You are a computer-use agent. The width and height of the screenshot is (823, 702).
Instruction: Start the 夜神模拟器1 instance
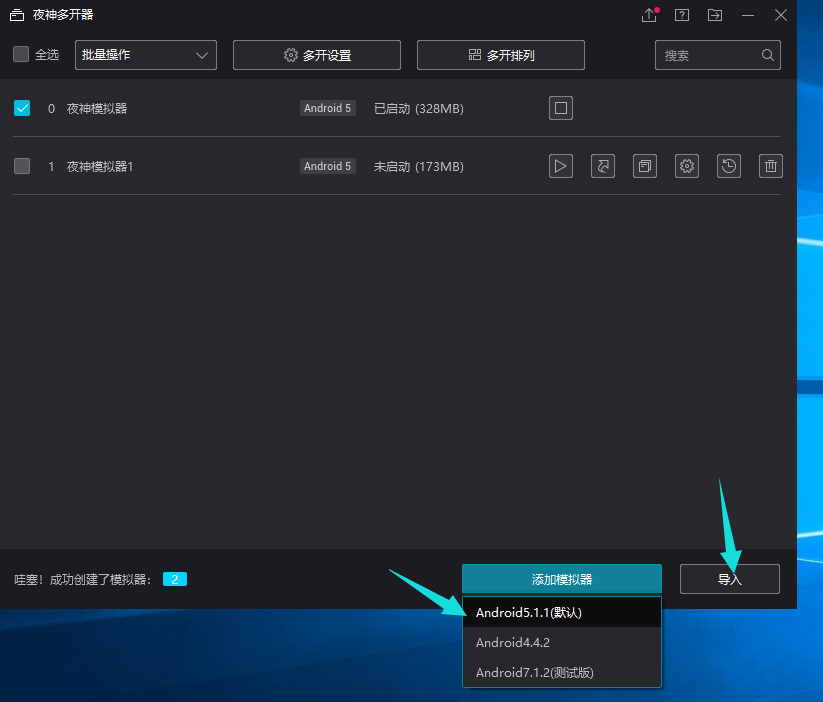click(x=561, y=166)
